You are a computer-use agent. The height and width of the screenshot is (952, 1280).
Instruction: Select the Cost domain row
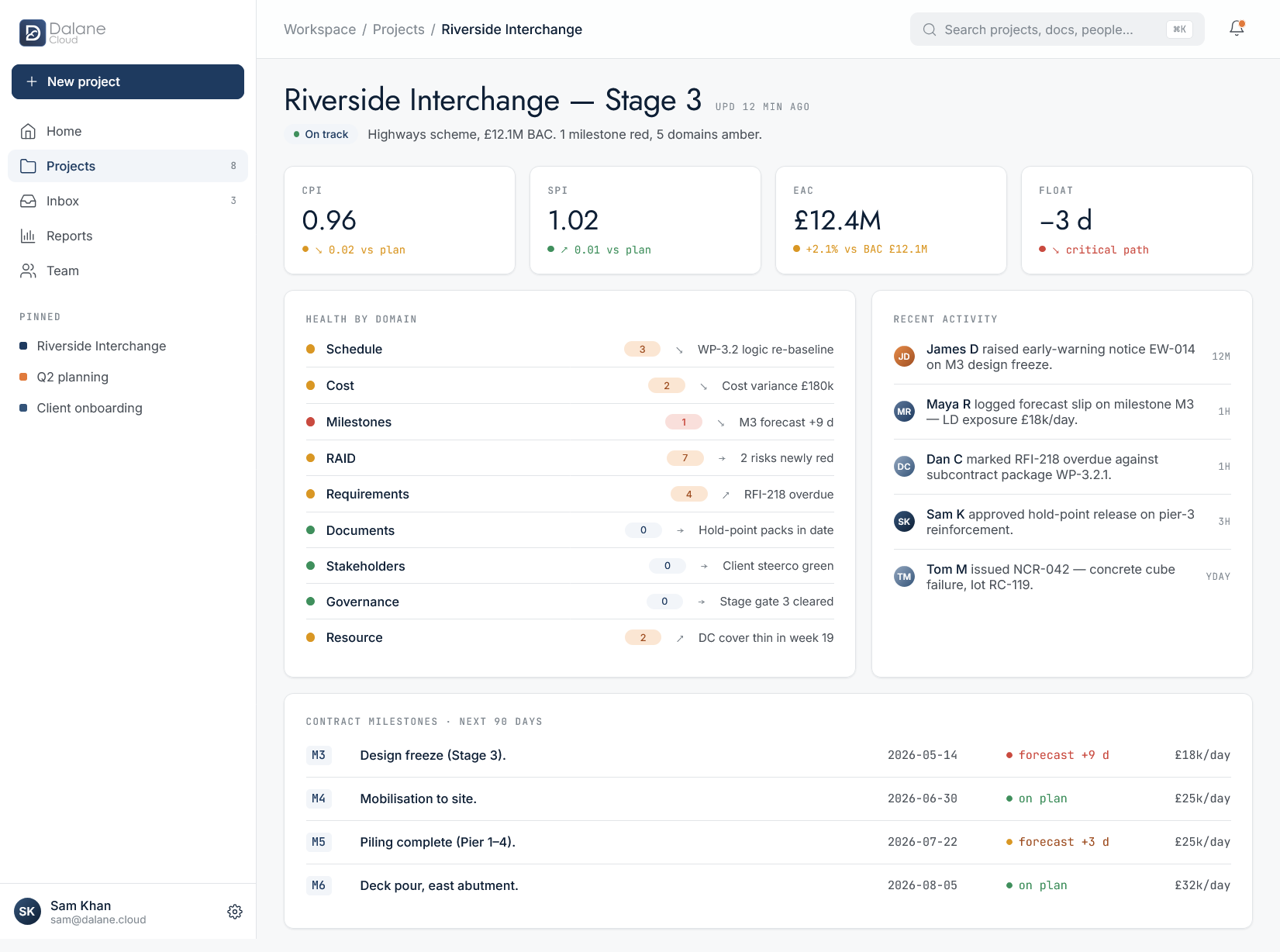pyautogui.click(x=570, y=386)
